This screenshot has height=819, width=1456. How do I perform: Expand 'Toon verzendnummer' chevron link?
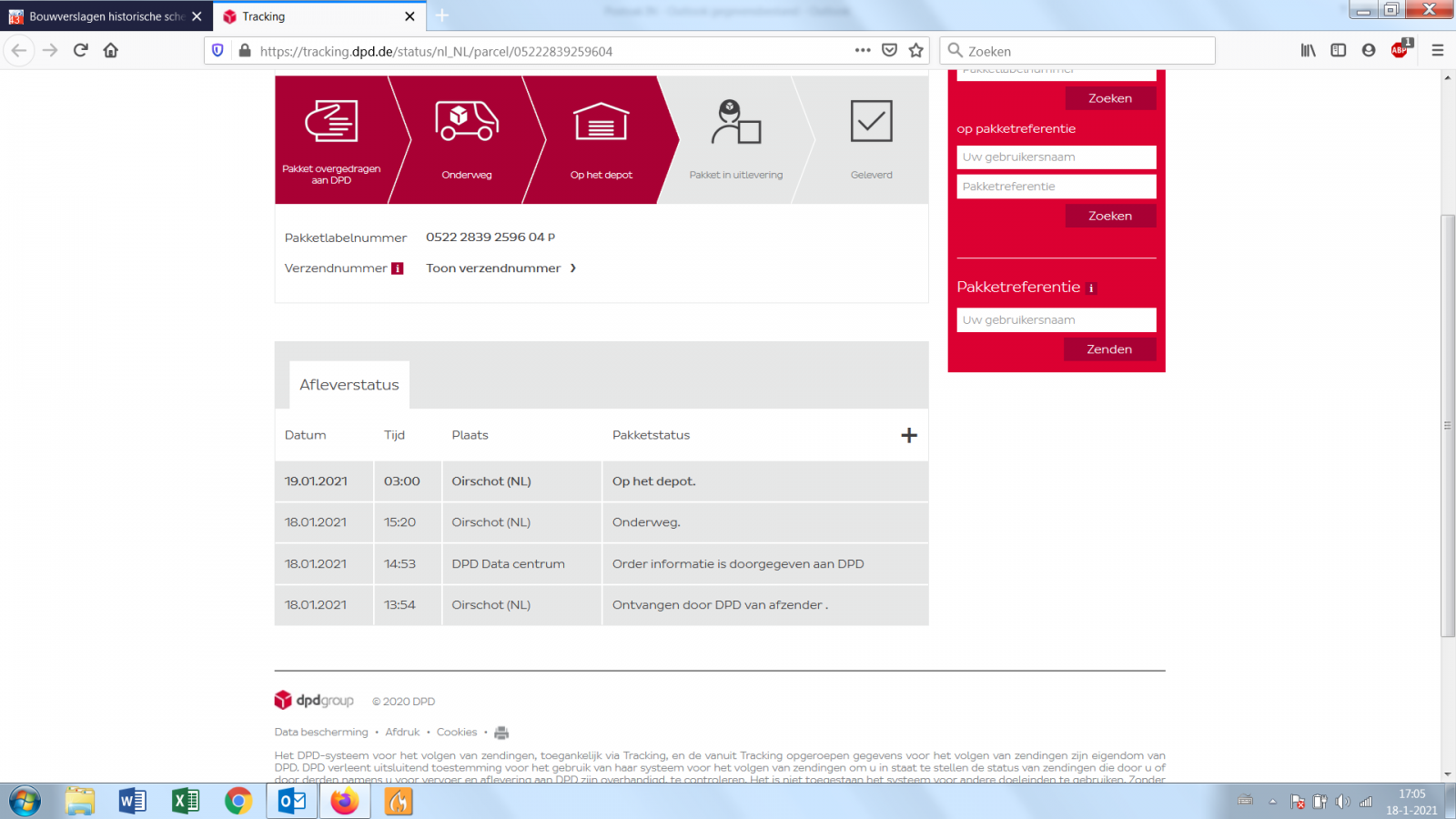[501, 268]
